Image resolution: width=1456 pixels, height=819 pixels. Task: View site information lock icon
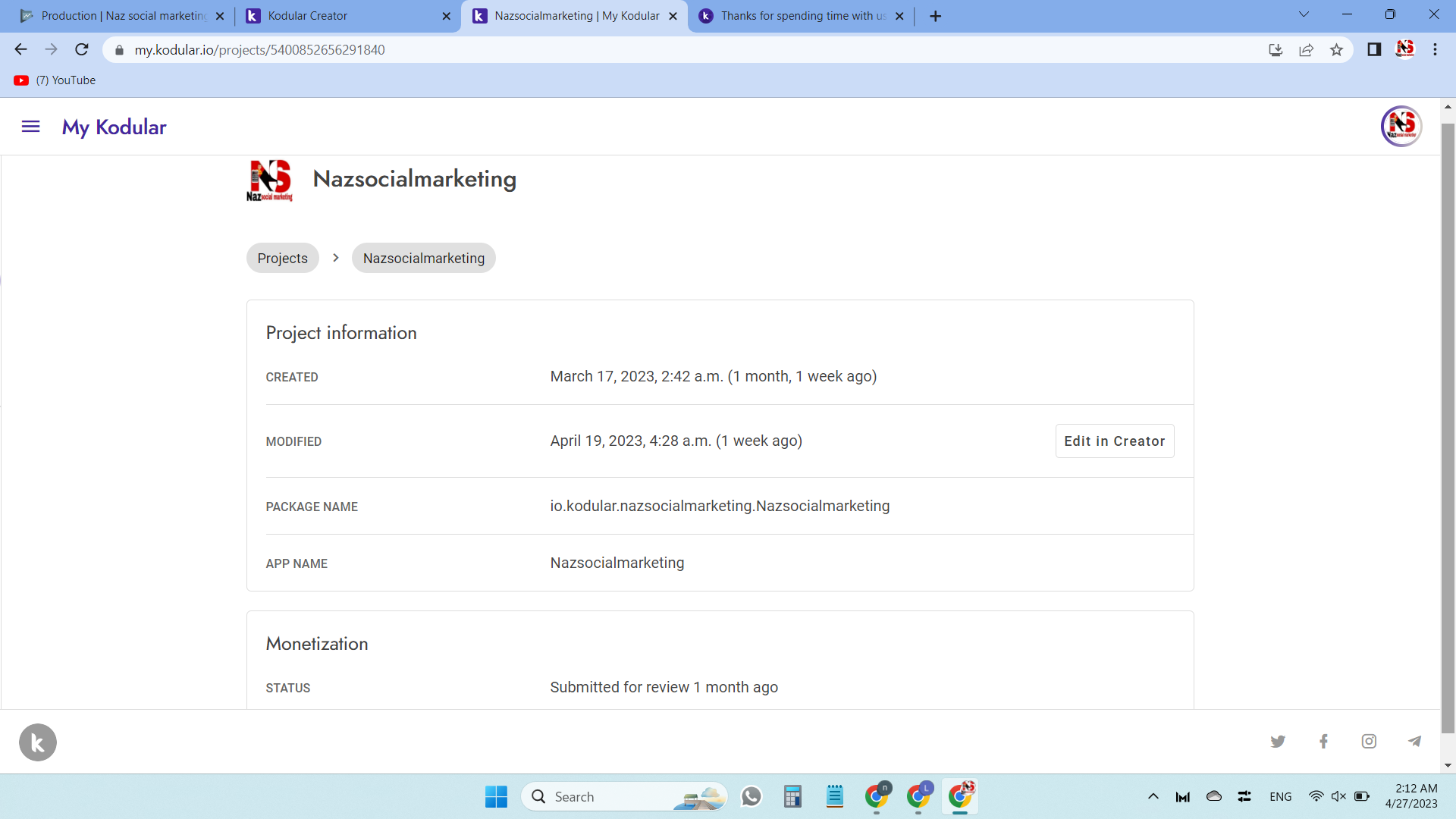pyautogui.click(x=119, y=50)
